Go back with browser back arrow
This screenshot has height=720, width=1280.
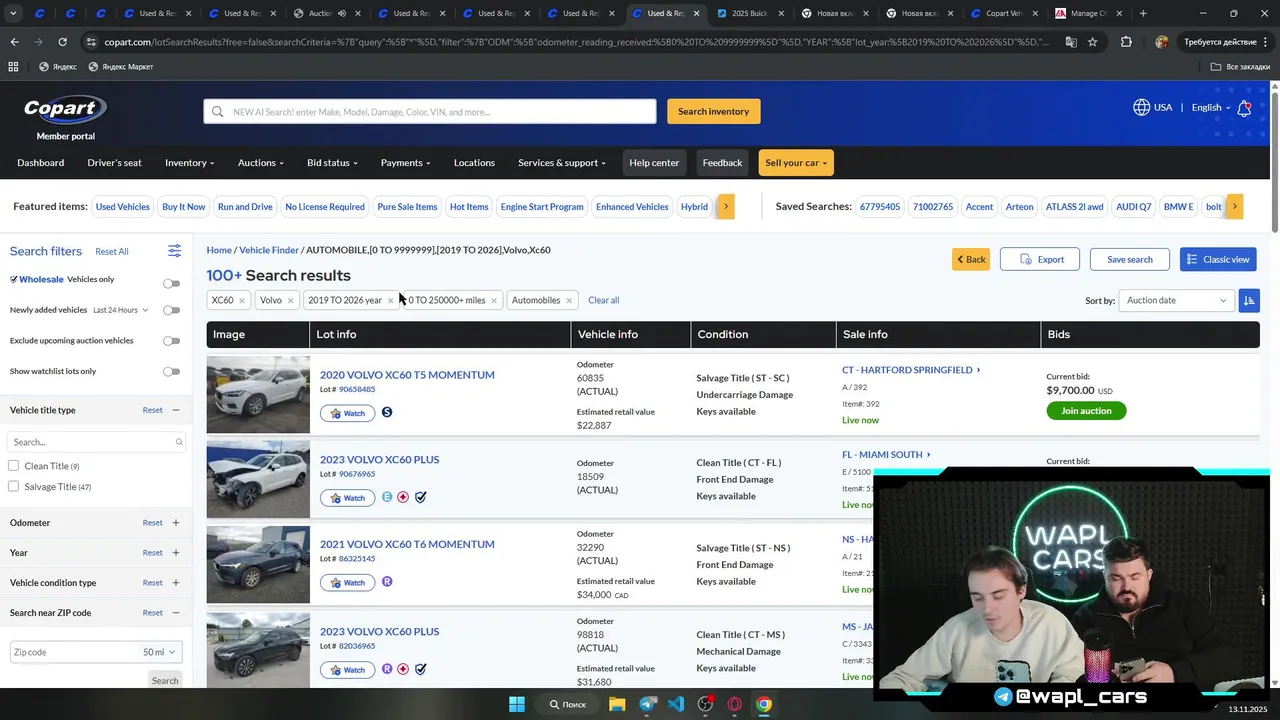coord(14,42)
